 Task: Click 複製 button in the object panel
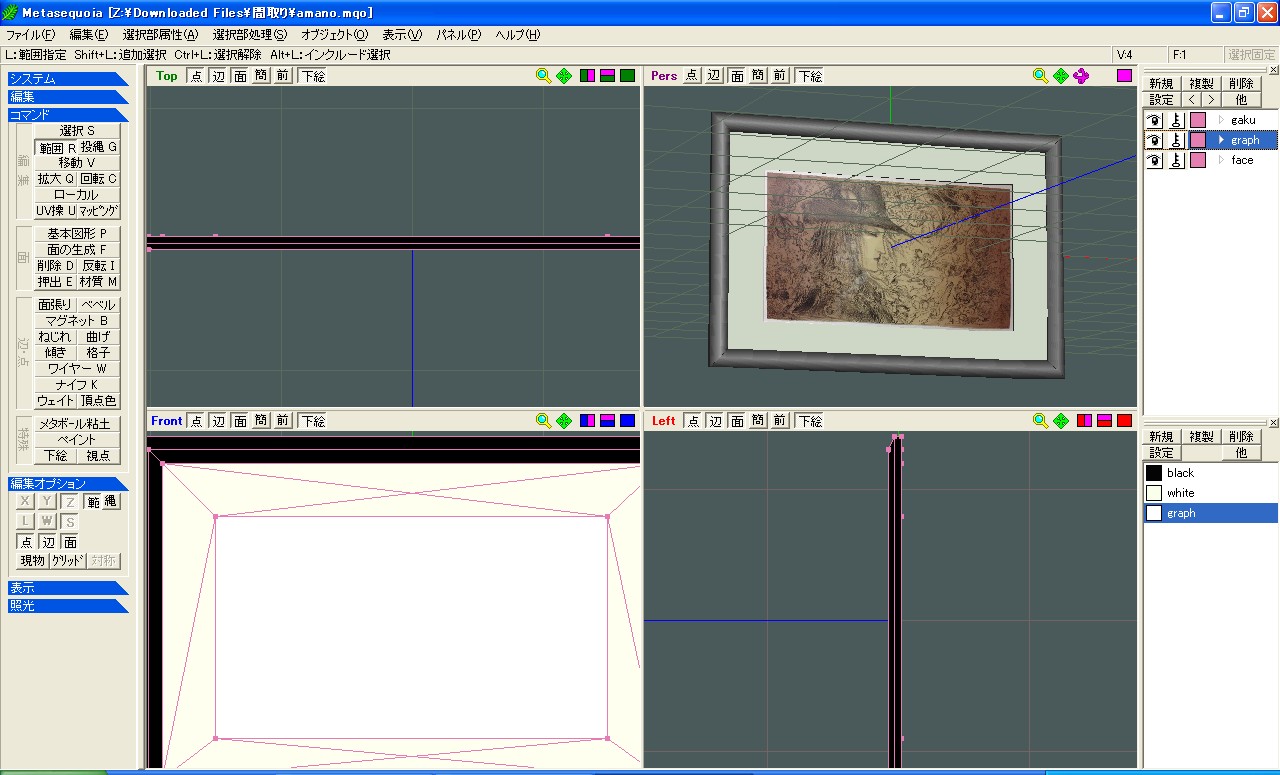point(1201,84)
